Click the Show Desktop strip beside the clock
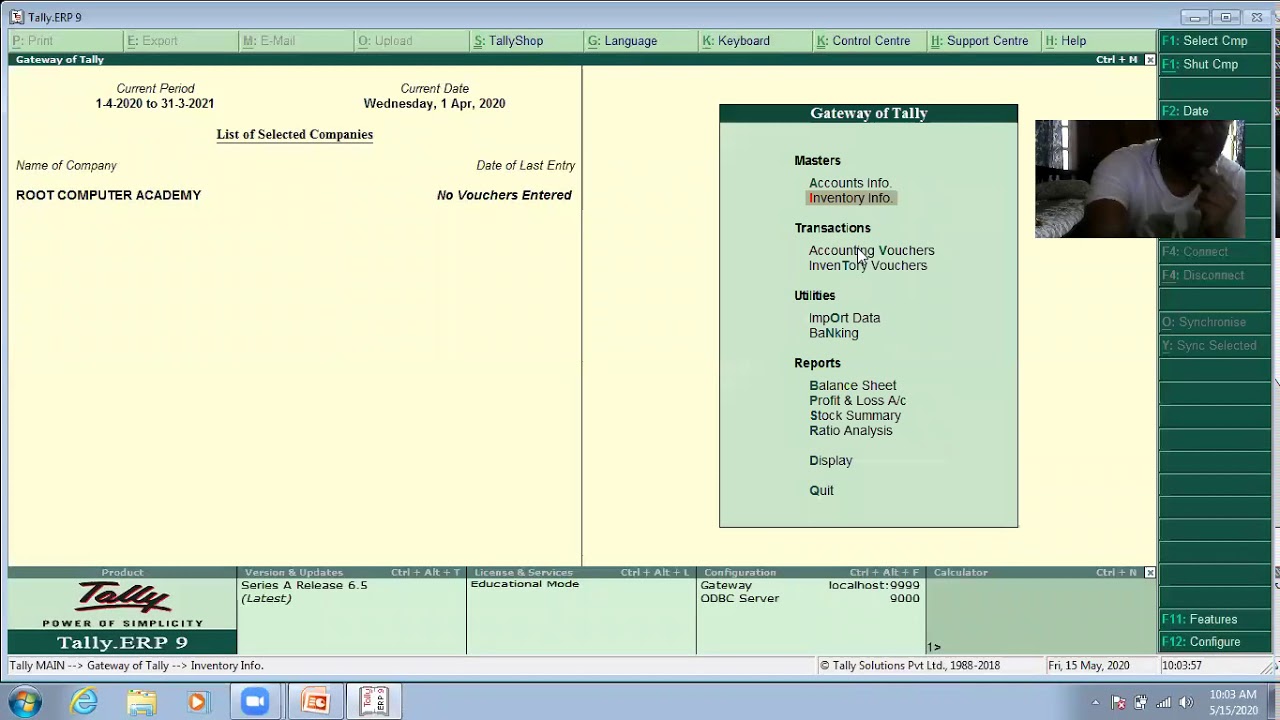The height and width of the screenshot is (720, 1280). point(1274,702)
